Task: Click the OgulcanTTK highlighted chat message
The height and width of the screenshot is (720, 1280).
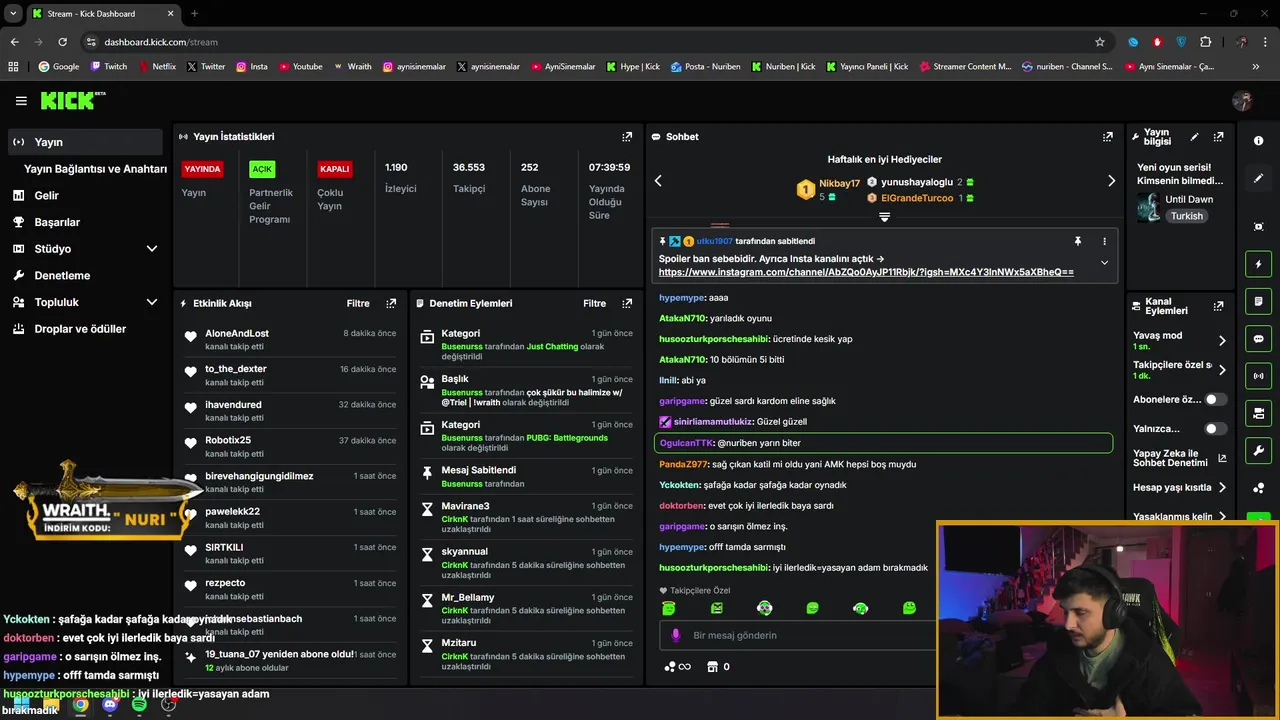Action: 883,443
